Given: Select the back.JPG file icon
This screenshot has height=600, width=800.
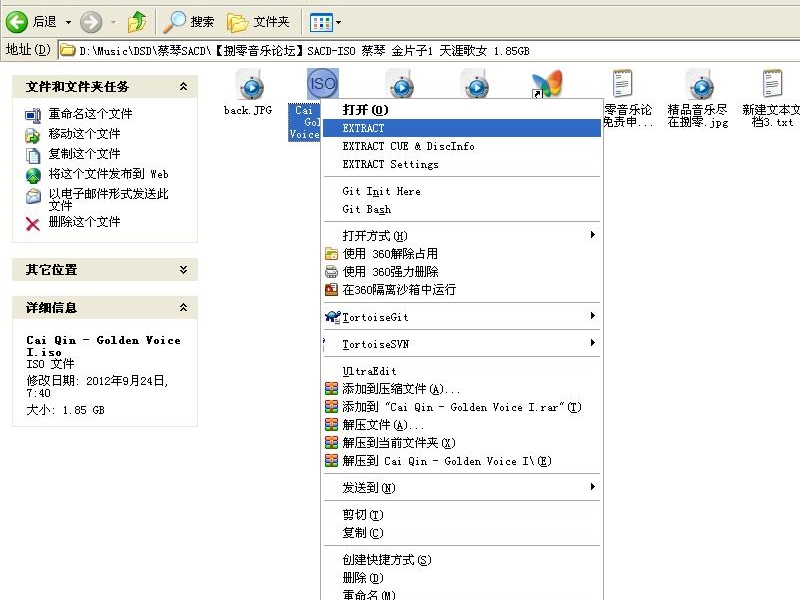Looking at the screenshot, I should 248,86.
